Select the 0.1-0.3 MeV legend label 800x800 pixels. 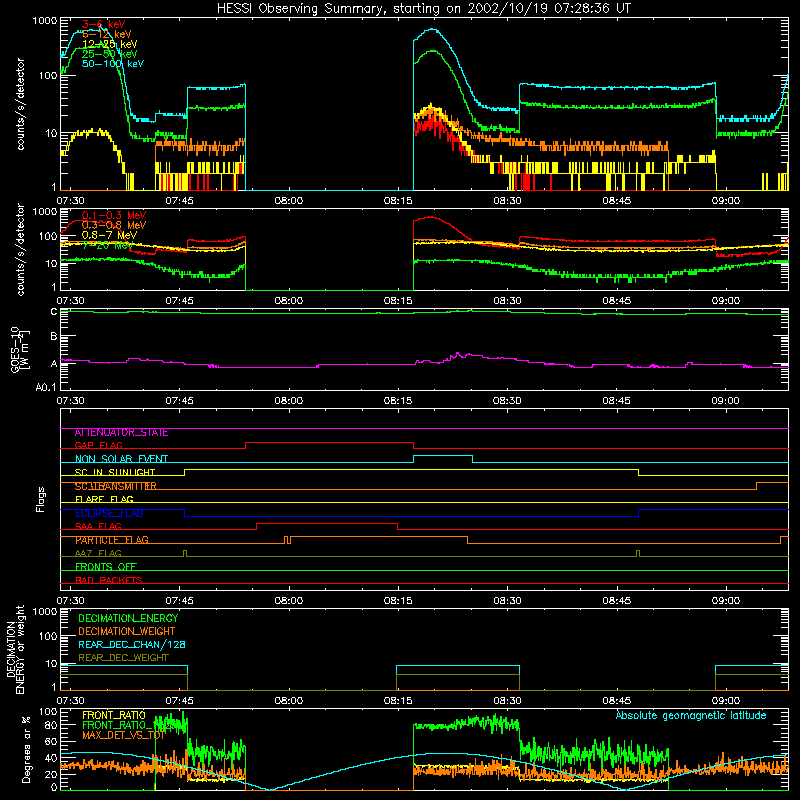(x=114, y=215)
